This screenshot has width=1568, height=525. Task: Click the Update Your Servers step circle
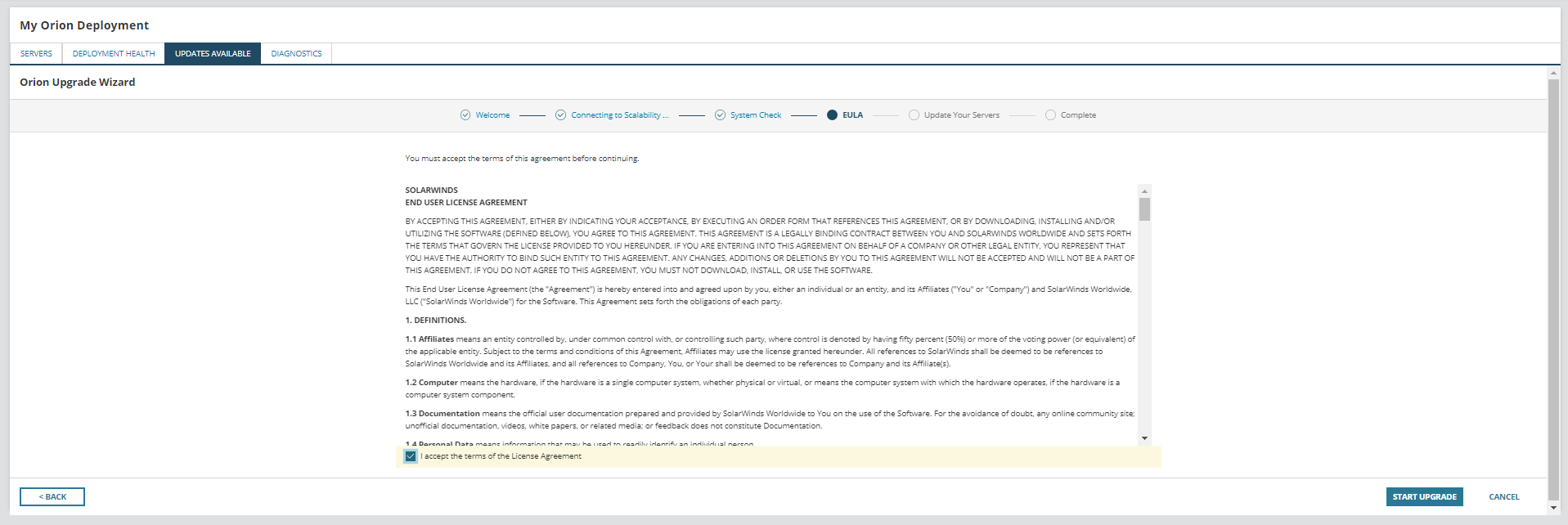point(914,115)
